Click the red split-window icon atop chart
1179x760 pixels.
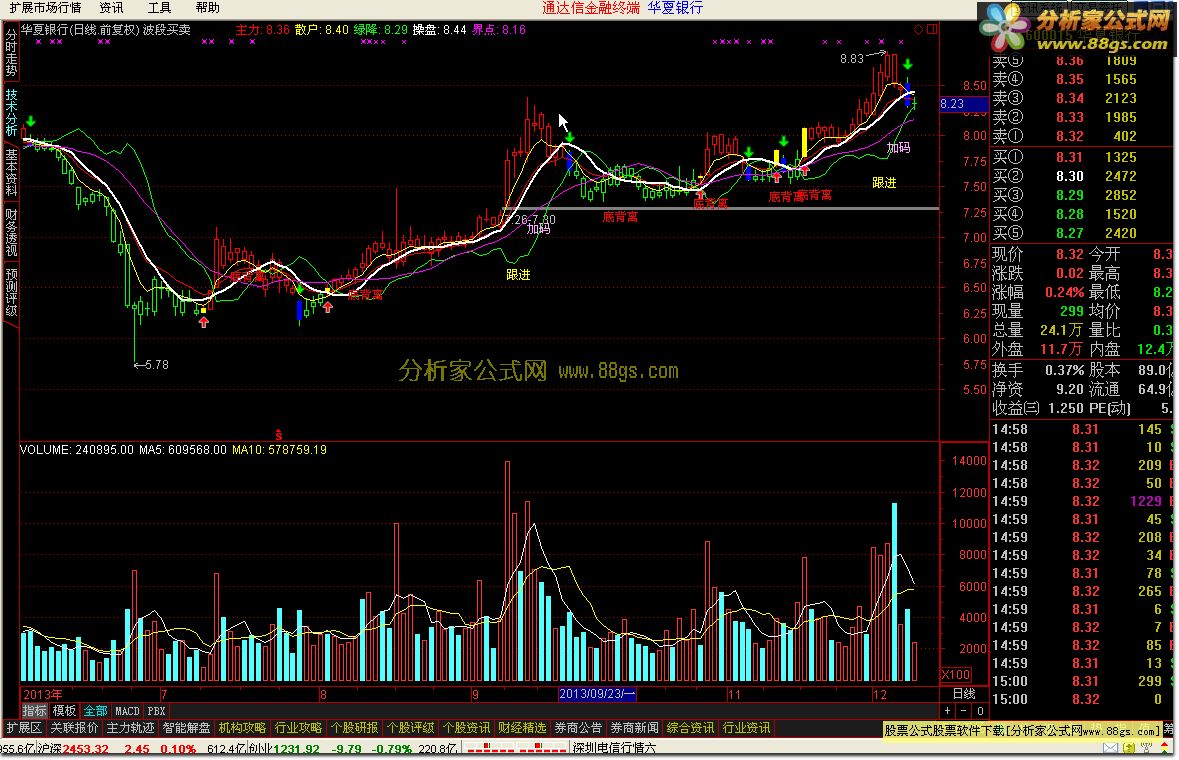[x=932, y=29]
